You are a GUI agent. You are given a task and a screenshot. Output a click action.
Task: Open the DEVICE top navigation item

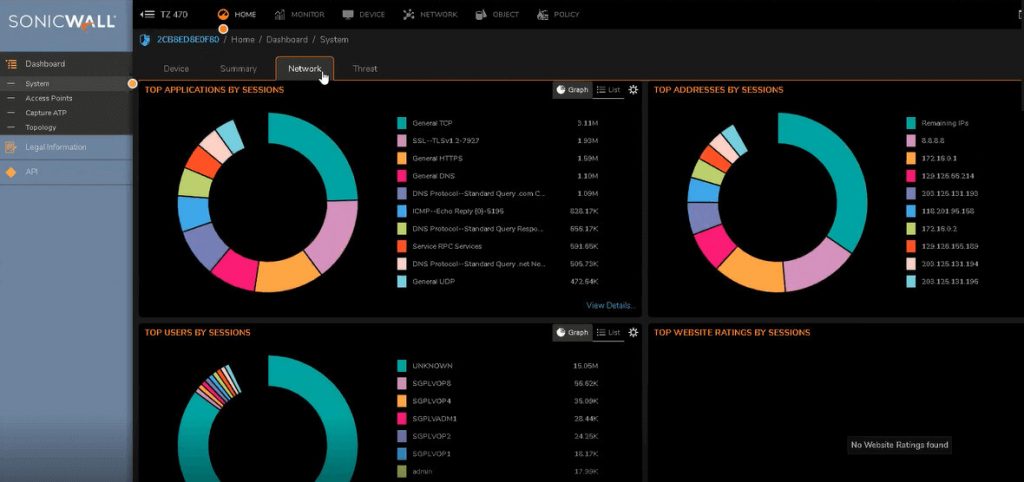point(363,14)
